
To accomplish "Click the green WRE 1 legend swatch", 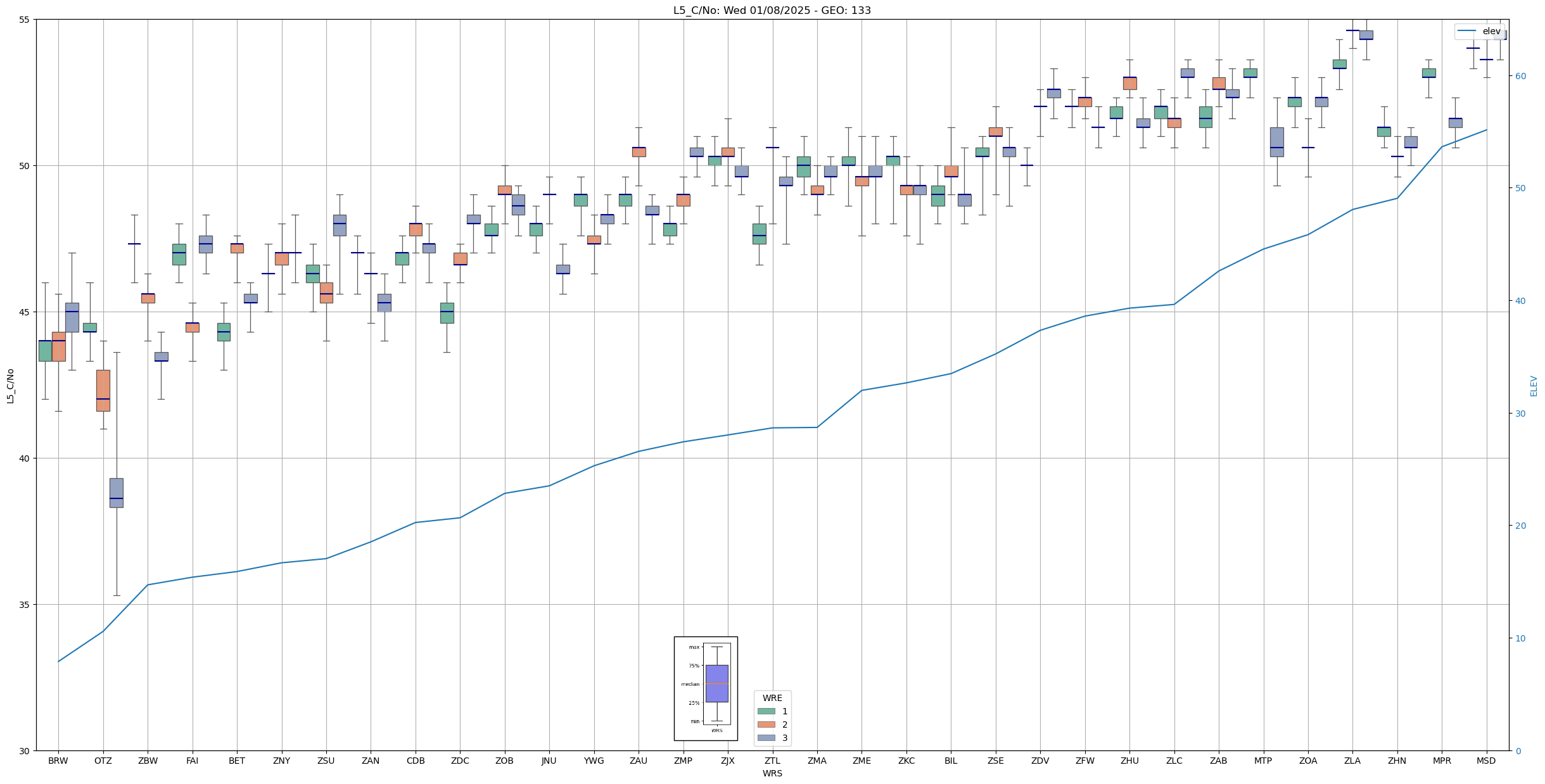I will tap(766, 711).
